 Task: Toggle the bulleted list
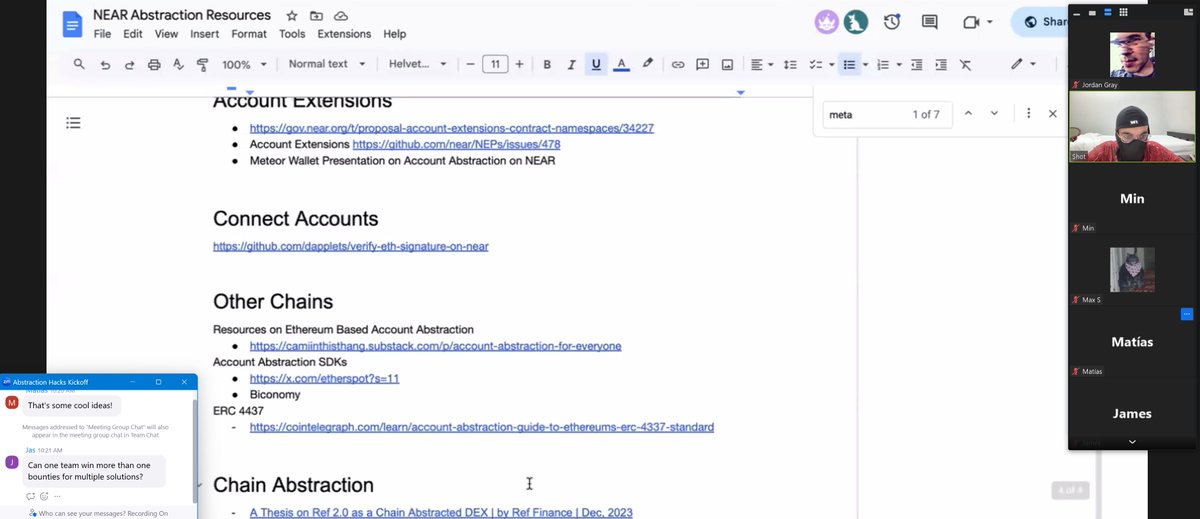tap(849, 64)
